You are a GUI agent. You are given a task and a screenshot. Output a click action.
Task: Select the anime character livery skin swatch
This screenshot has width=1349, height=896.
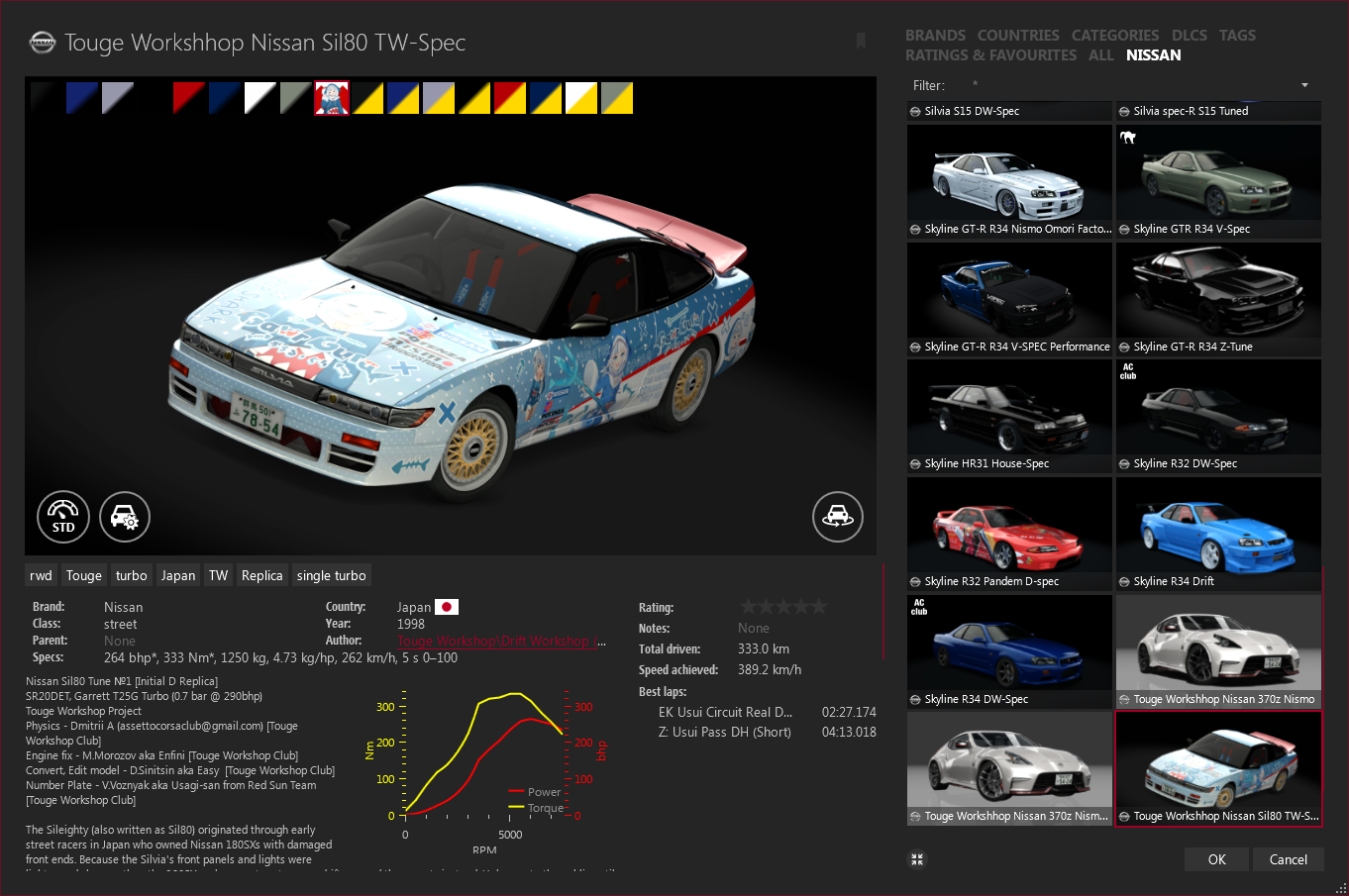click(x=332, y=98)
